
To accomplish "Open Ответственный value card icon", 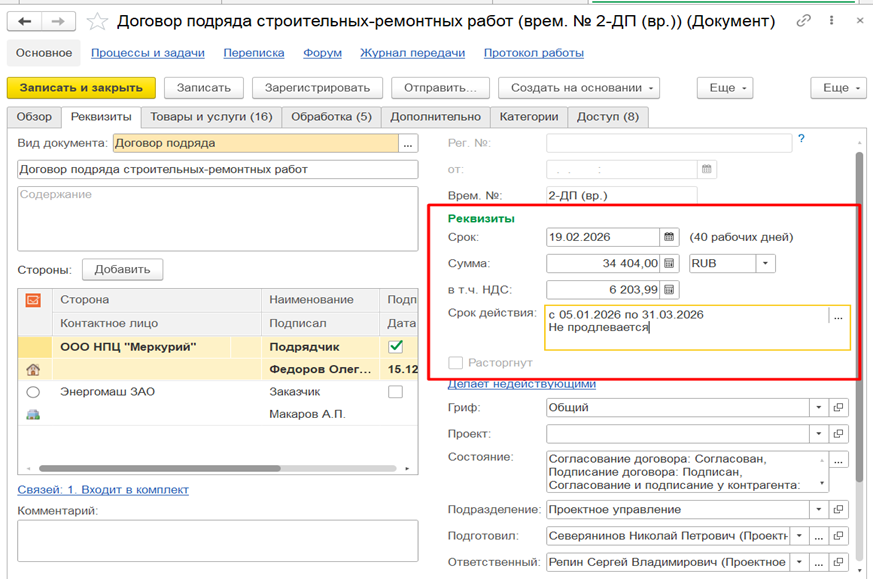I will tap(838, 562).
